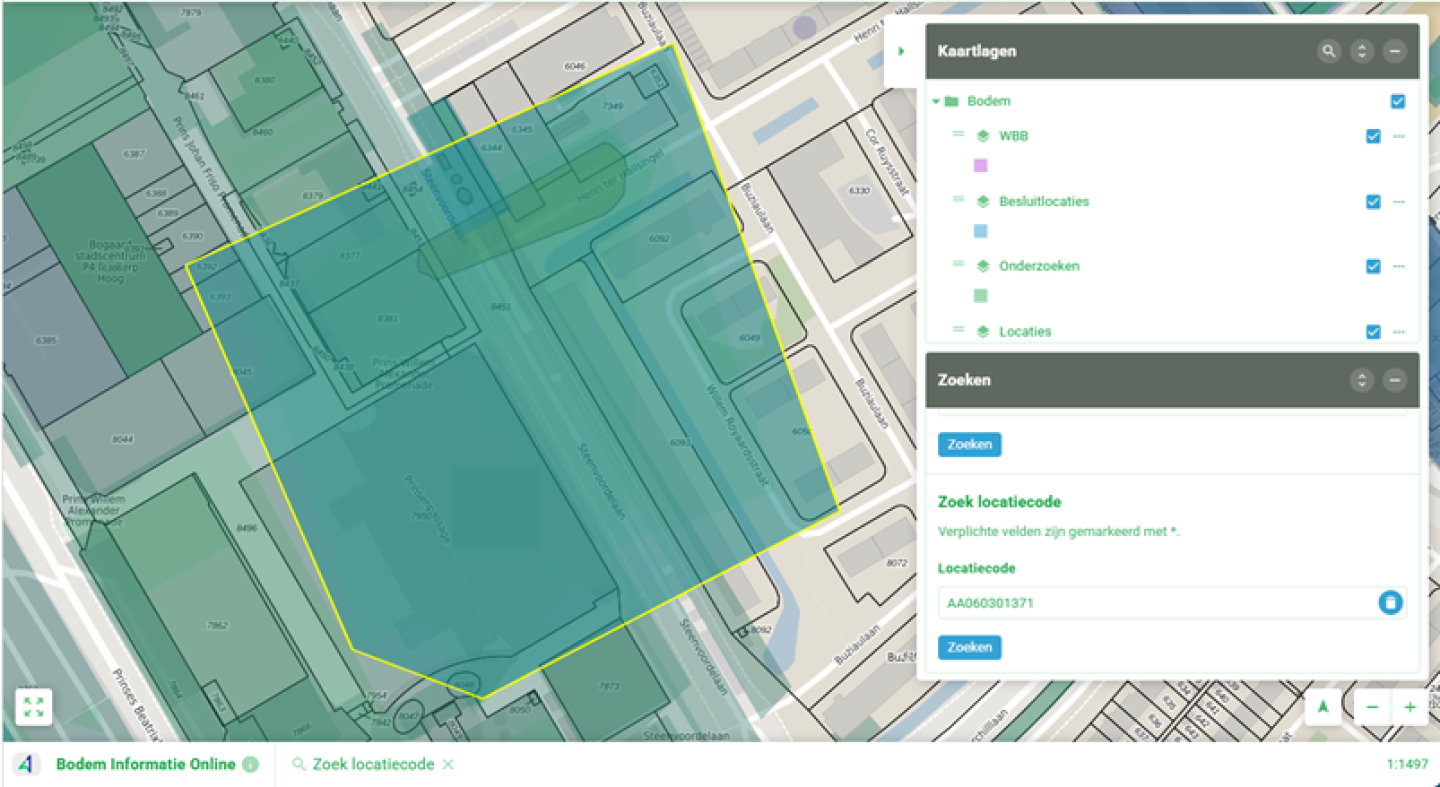1440x787 pixels.
Task: Expand or collapse the Zoeken panel
Action: coord(1361,380)
